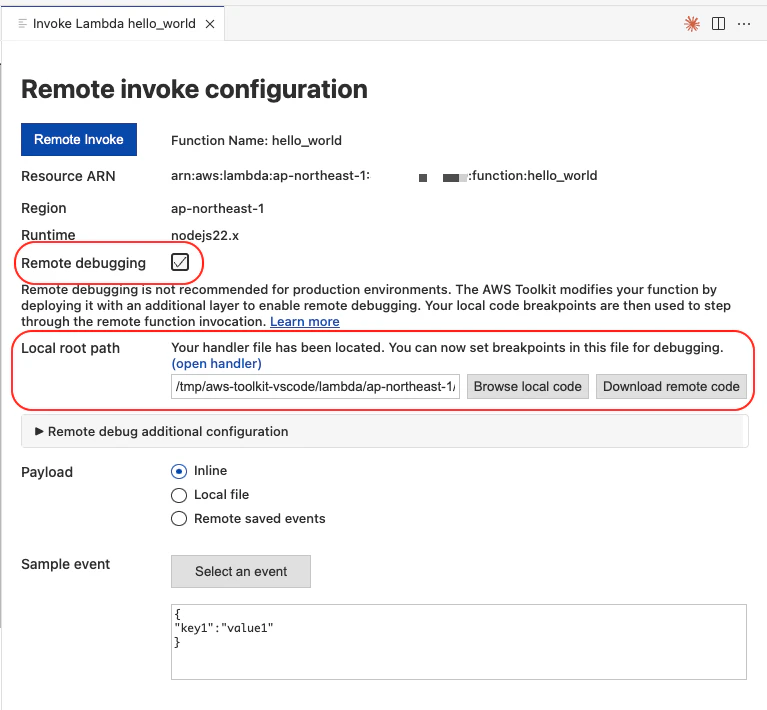Click the Local root path label
Screen dimensions: 767x710
click(70, 348)
